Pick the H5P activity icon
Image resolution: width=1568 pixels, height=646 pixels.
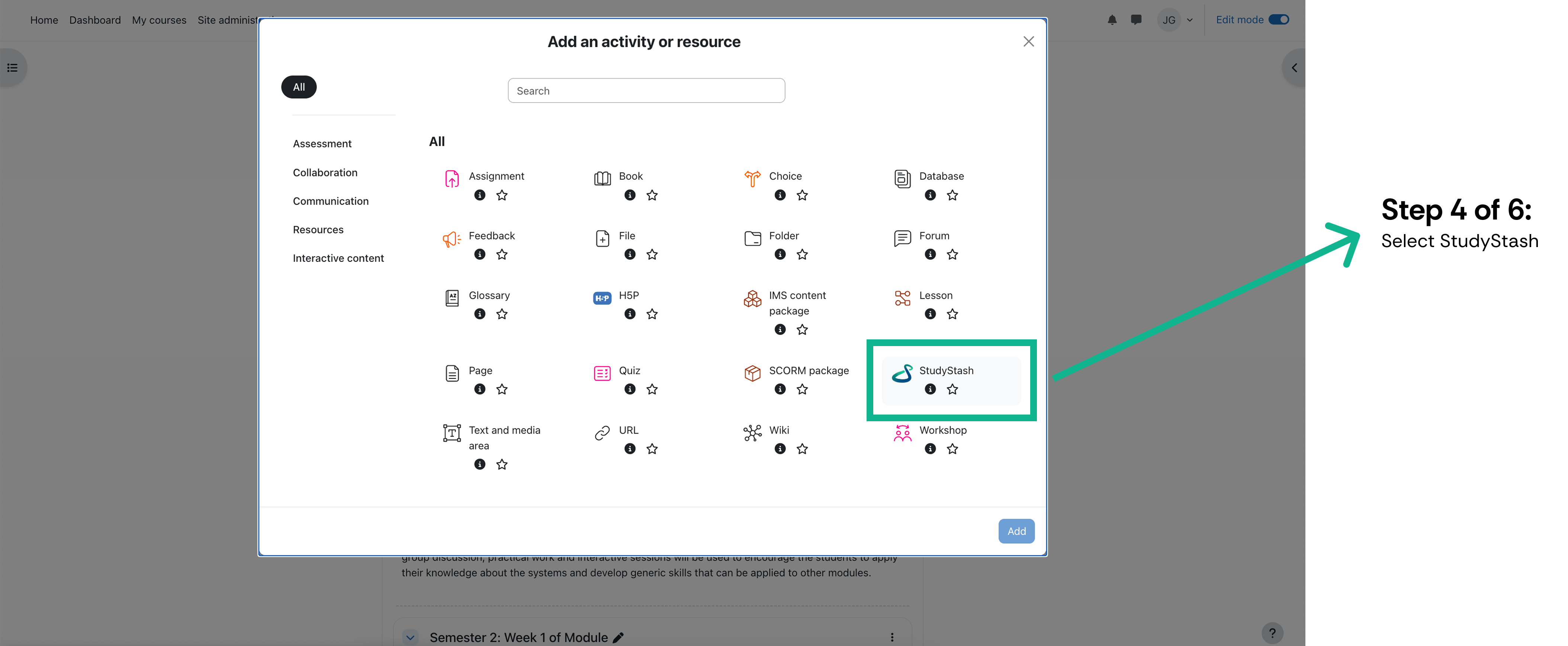pyautogui.click(x=602, y=298)
